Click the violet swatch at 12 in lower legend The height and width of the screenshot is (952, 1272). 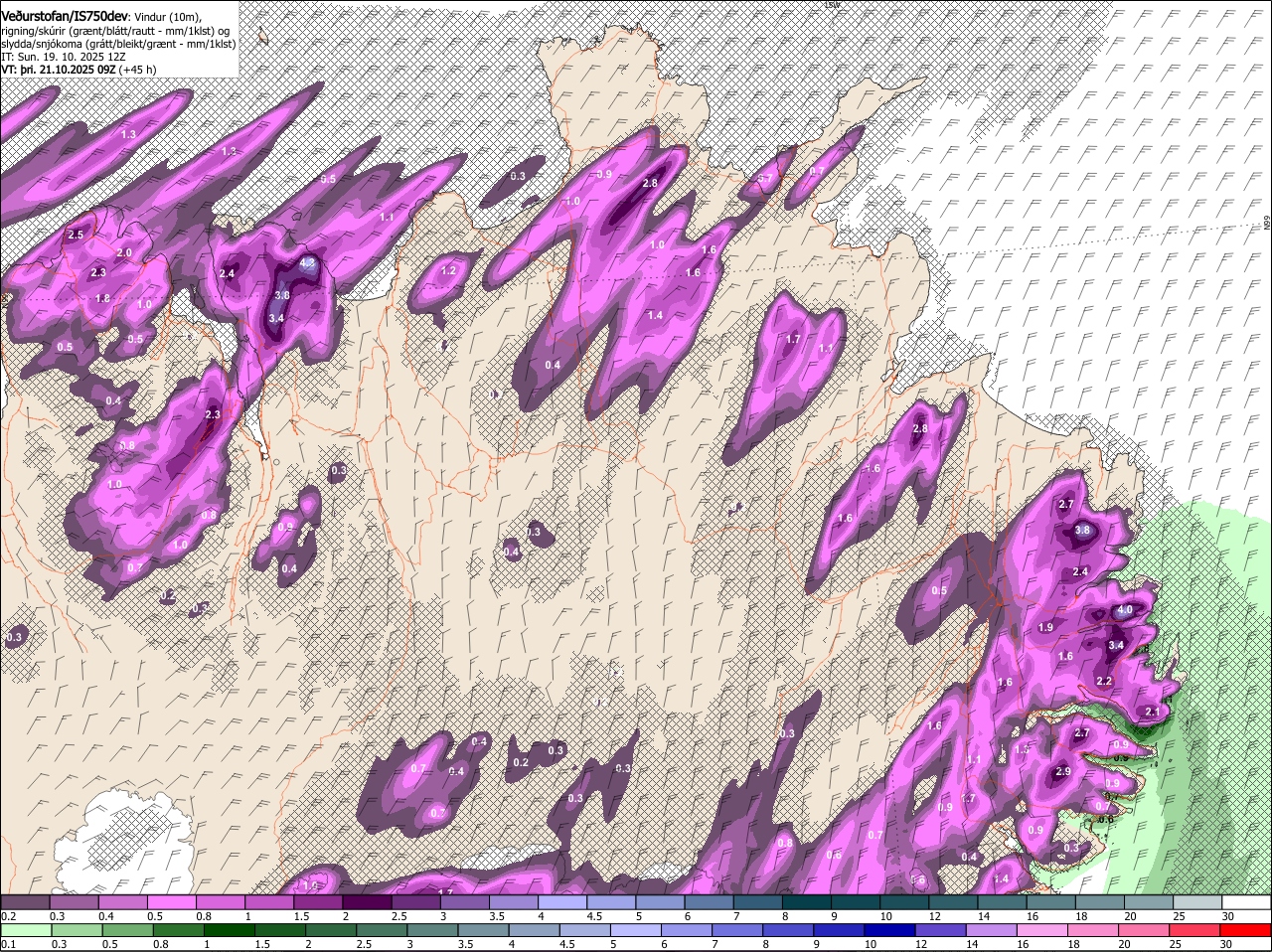[941, 930]
